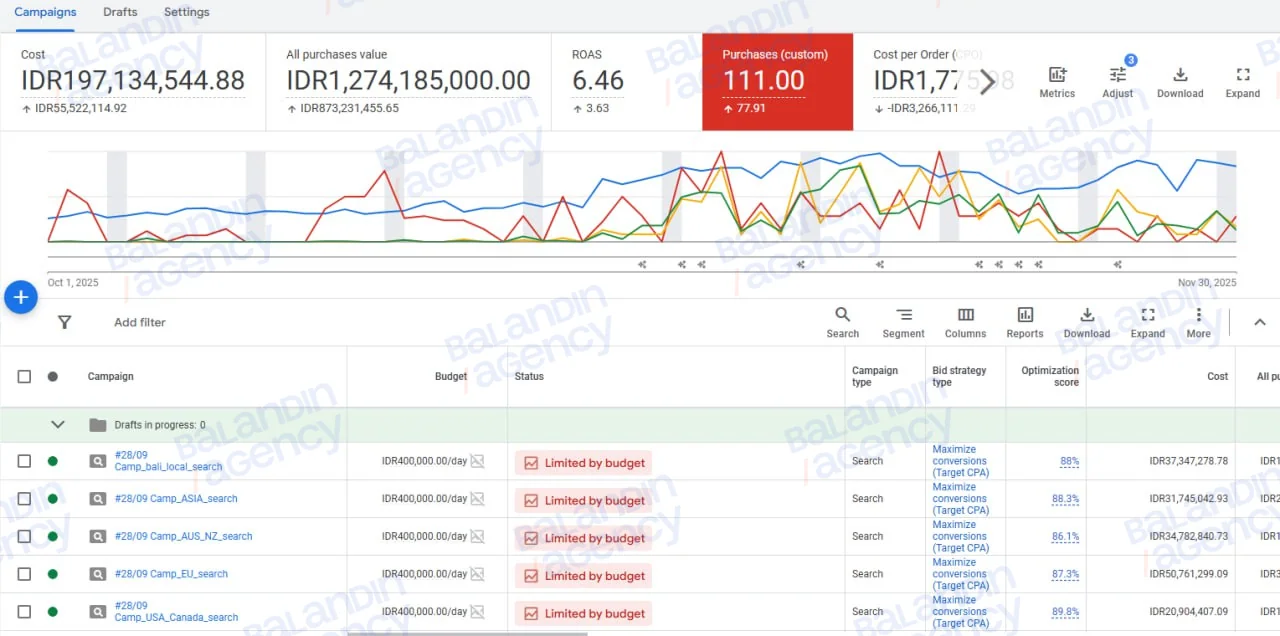
Task: Click search campaign icon for Camp_EU_search
Action: [98, 574]
